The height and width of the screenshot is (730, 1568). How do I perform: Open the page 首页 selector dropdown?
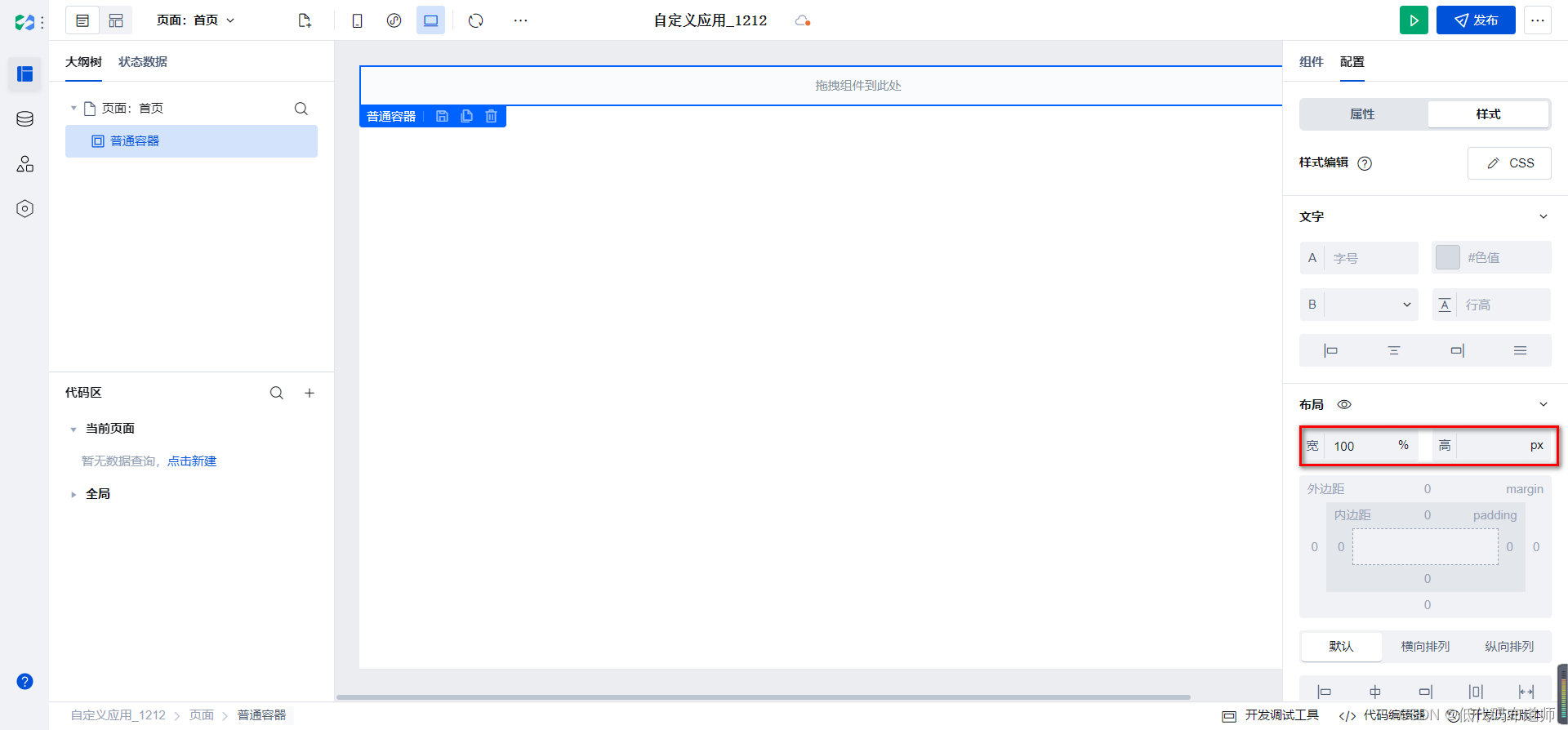point(195,20)
